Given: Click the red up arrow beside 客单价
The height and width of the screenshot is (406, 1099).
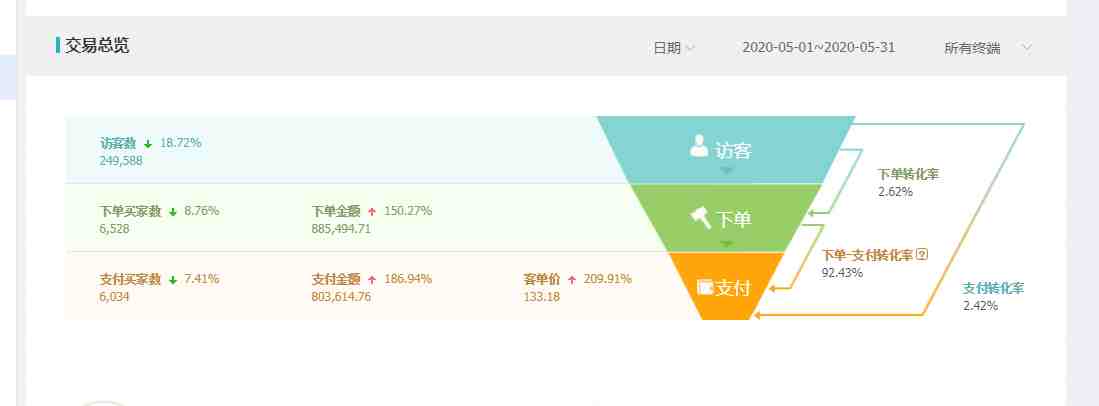Looking at the screenshot, I should [572, 279].
